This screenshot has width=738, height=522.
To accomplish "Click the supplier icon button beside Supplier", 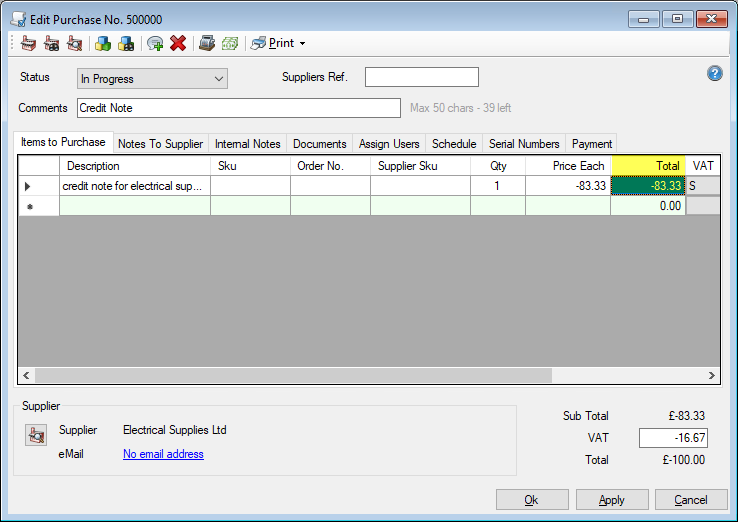I will pos(36,435).
